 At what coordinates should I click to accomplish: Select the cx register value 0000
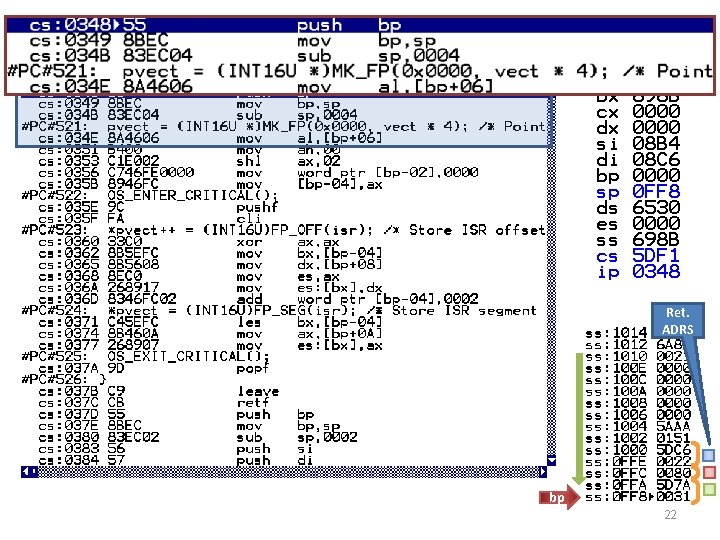656,112
